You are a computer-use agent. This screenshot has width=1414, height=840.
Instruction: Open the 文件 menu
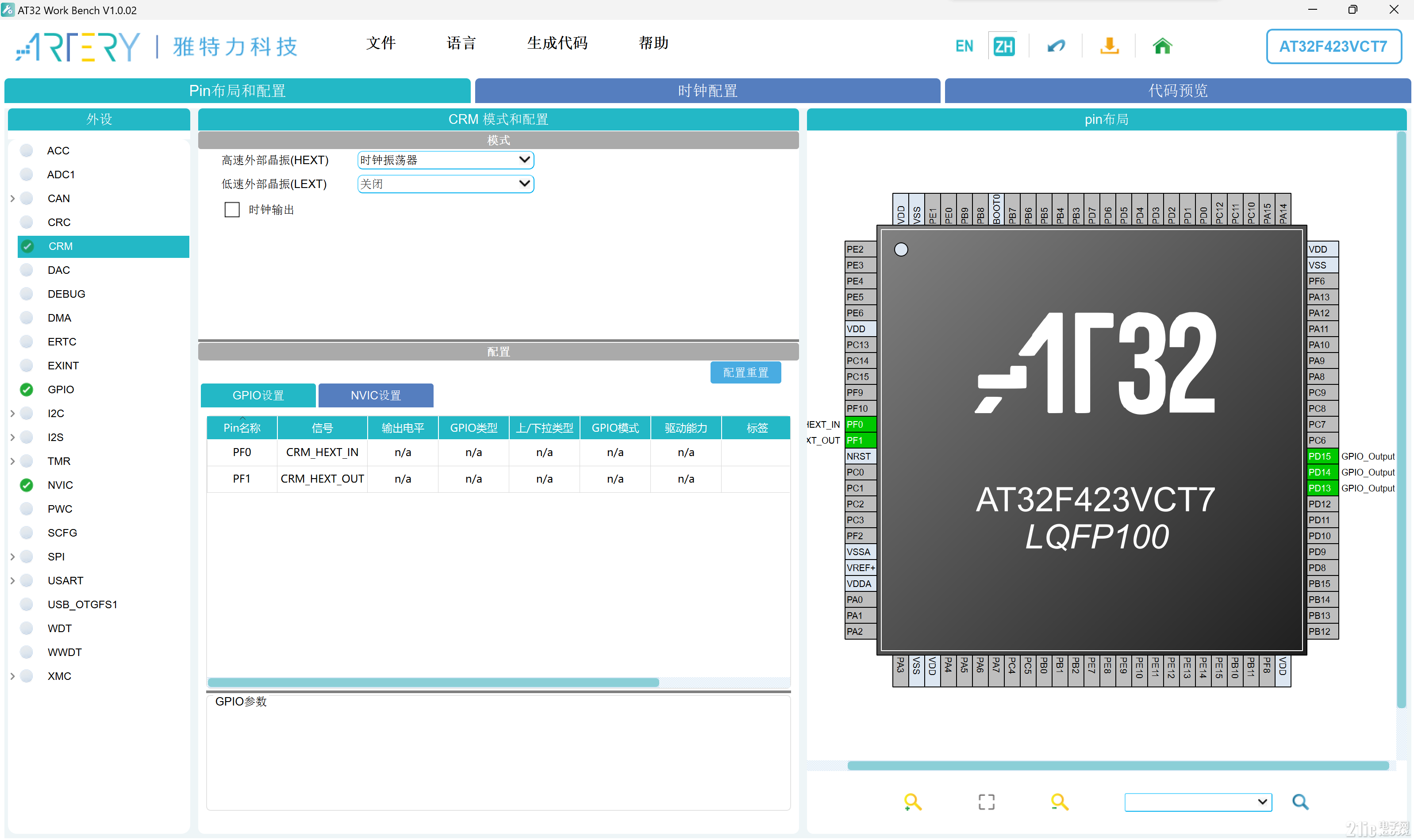point(380,43)
